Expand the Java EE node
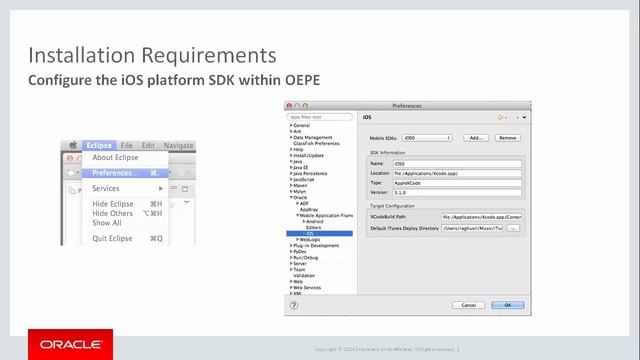Image resolution: width=640 pixels, height=360 pixels. [291, 167]
